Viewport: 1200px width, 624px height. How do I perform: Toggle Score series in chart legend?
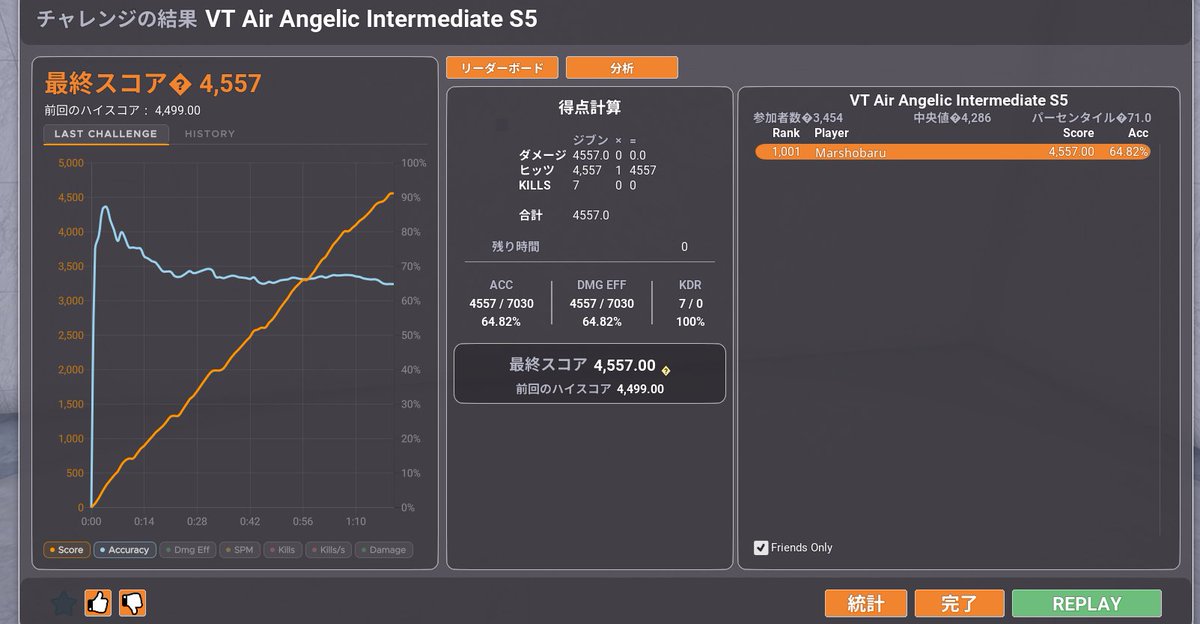tap(66, 550)
